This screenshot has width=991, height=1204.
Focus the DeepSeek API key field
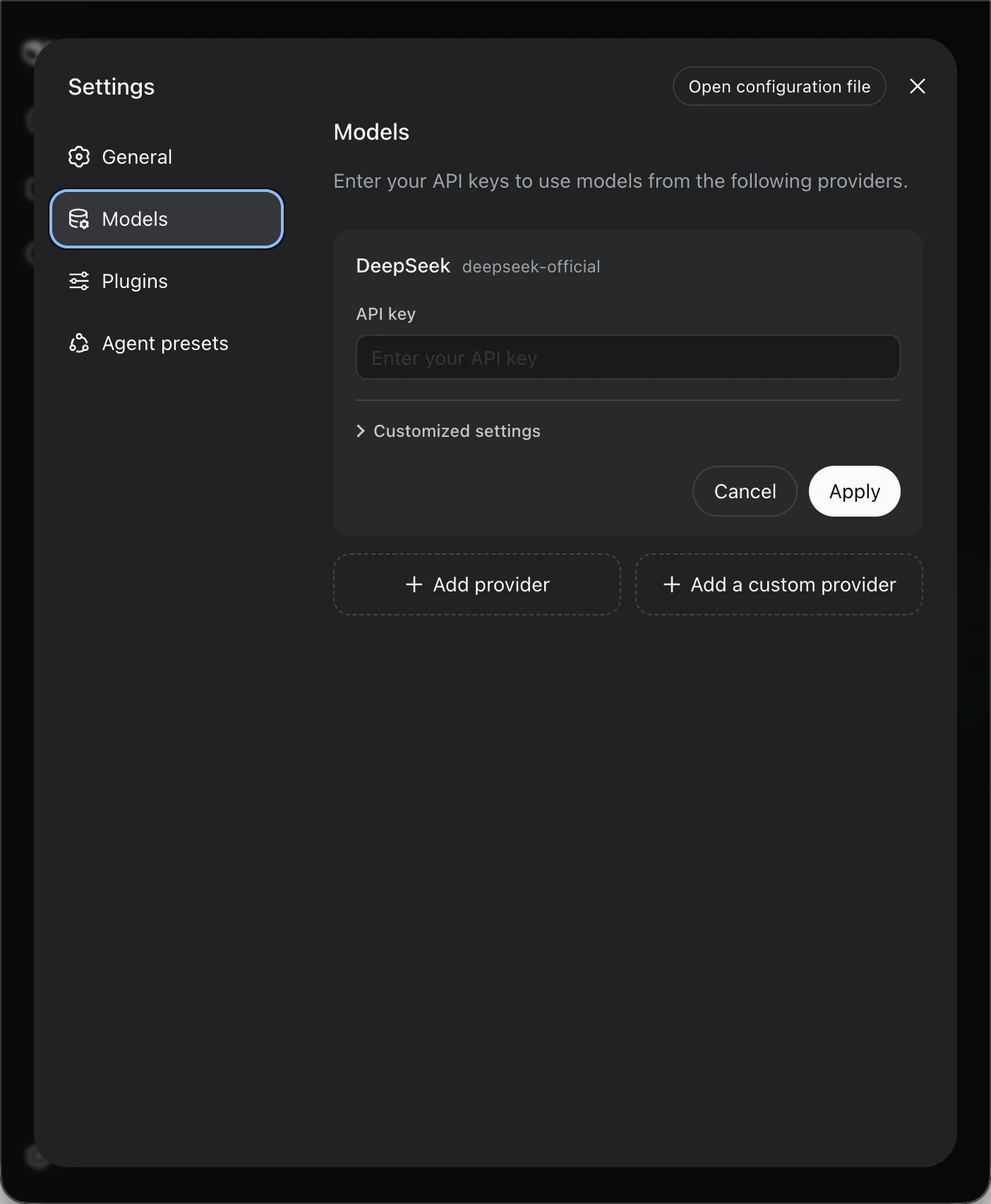(627, 357)
